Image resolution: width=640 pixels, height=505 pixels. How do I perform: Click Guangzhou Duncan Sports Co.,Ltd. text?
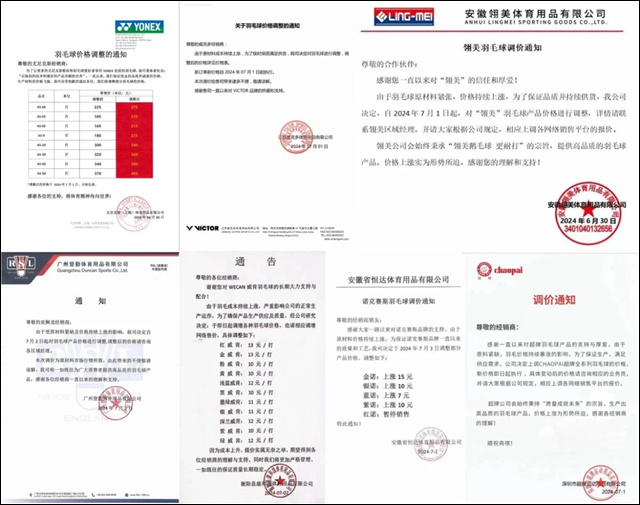coord(92,270)
